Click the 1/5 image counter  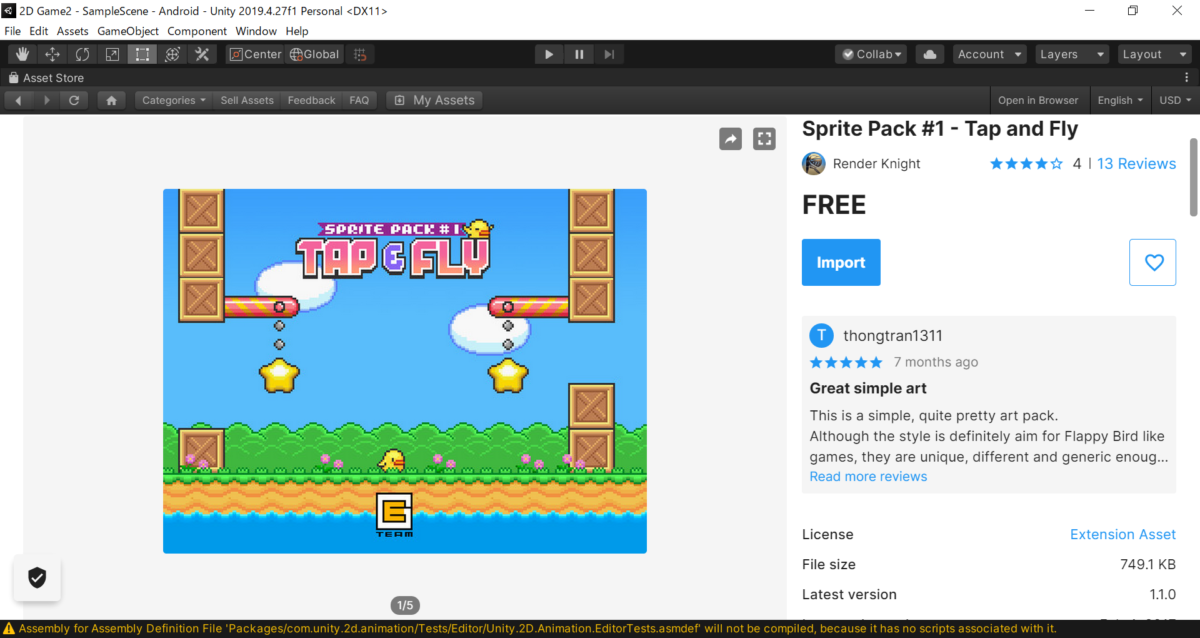point(405,605)
